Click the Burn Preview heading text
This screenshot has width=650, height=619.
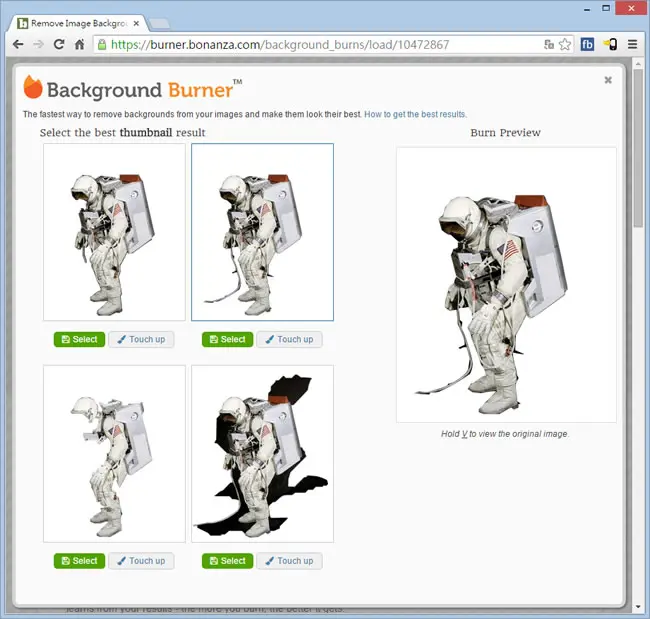[x=505, y=133]
